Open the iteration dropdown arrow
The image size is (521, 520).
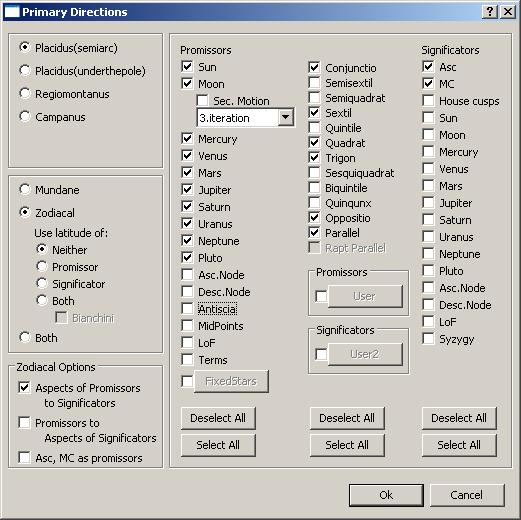click(286, 117)
